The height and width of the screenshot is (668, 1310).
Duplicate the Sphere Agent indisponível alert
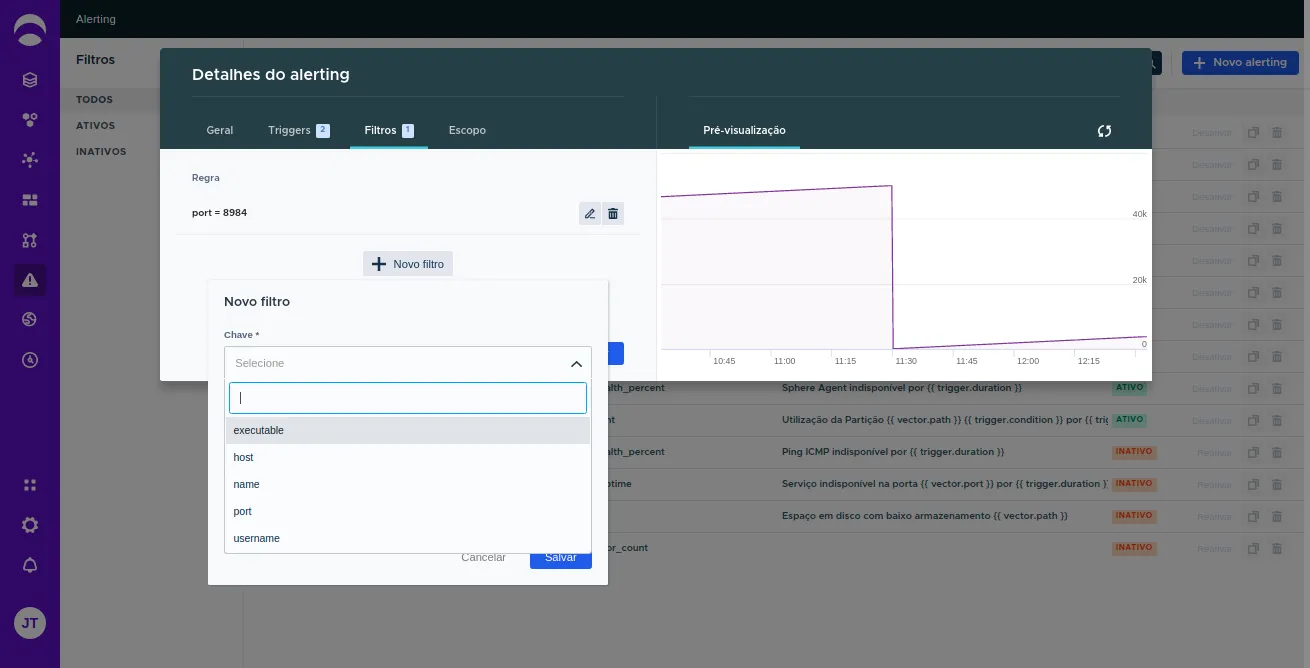pyautogui.click(x=1253, y=387)
